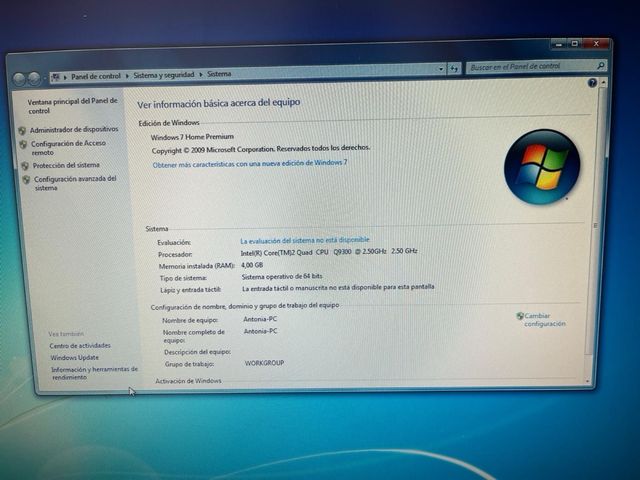Click shield icon next to Cambiar configuración
640x480 pixels.
pos(520,316)
